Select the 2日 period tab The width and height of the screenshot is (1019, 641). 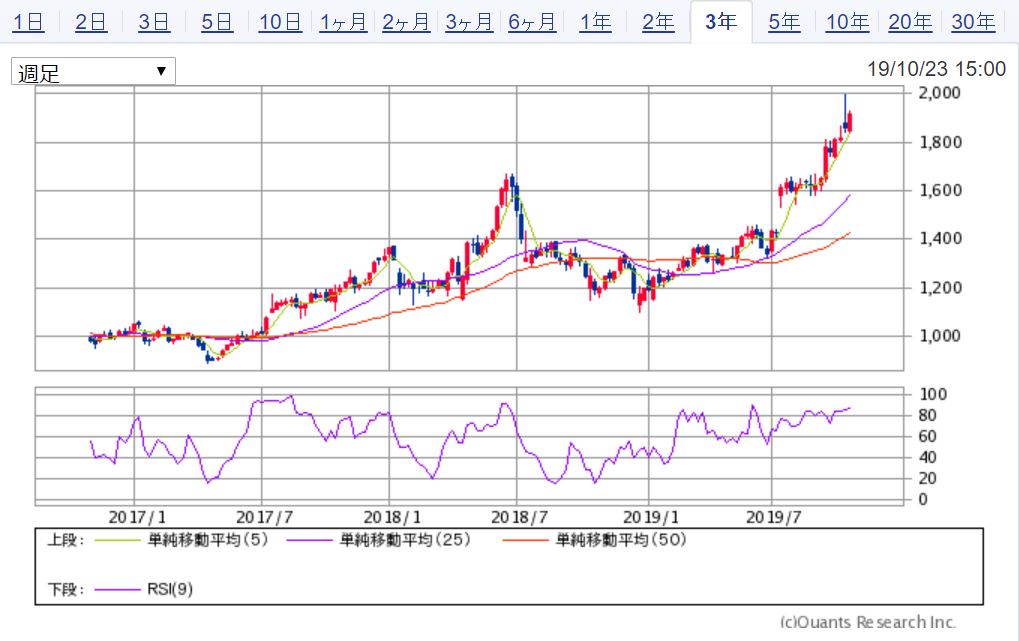91,22
